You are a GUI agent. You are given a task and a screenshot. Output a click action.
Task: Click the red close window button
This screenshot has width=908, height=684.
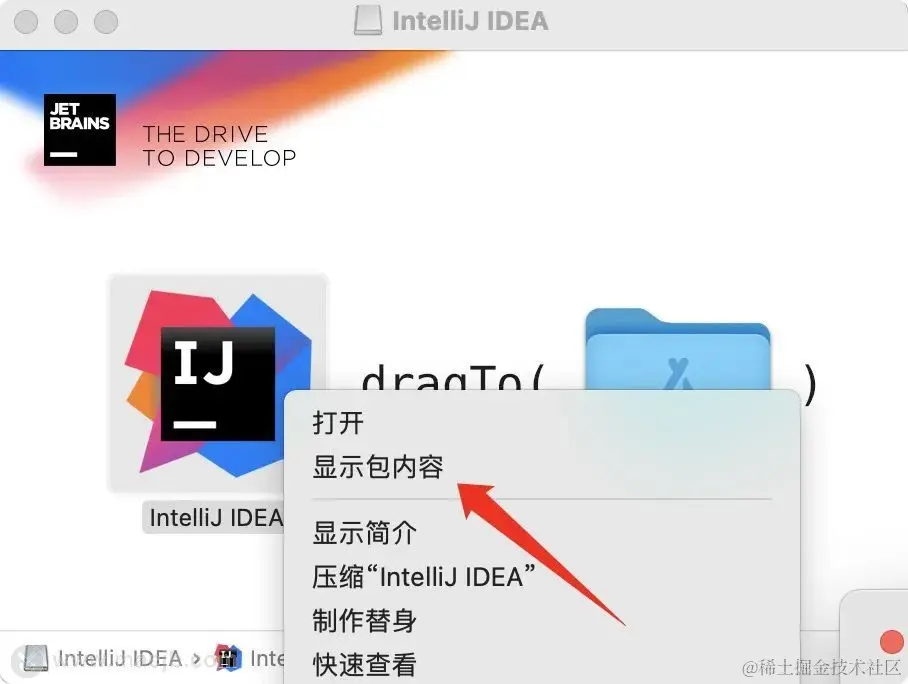tap(26, 22)
